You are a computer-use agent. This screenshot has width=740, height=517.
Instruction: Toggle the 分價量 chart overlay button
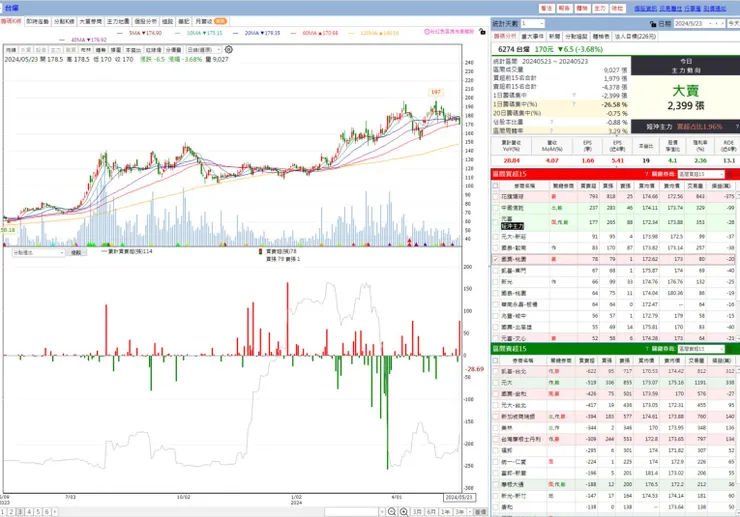point(173,50)
